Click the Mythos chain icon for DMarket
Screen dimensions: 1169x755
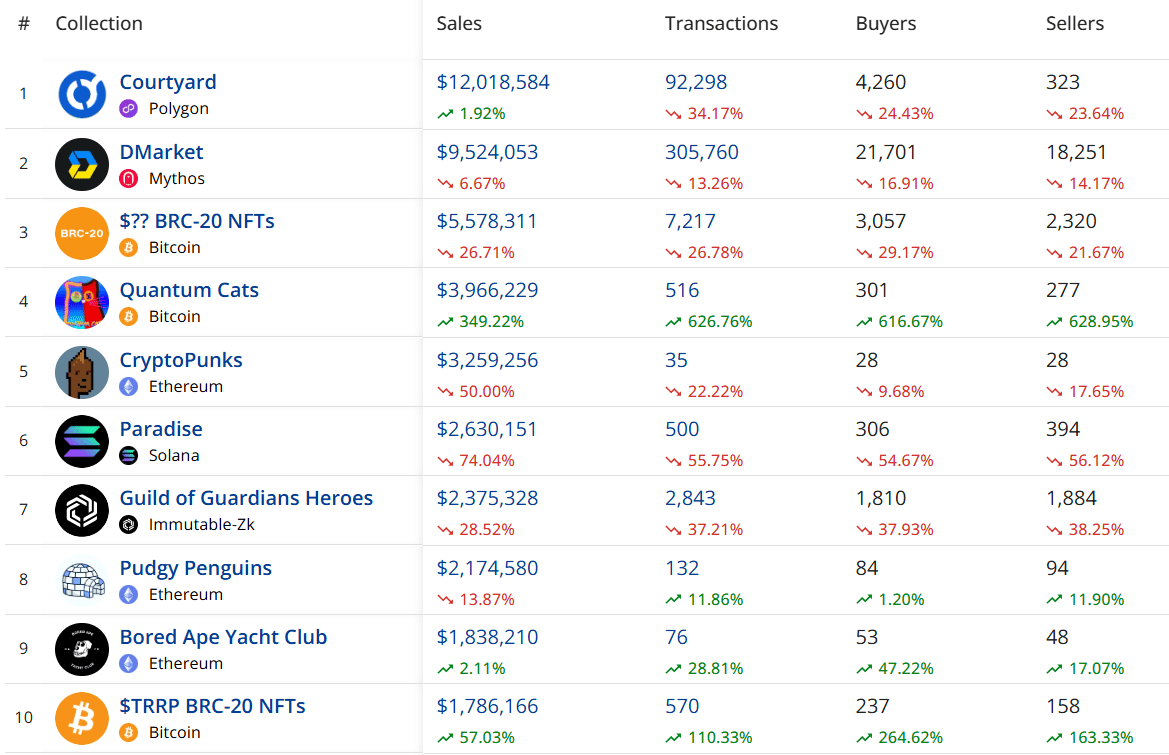coord(128,179)
